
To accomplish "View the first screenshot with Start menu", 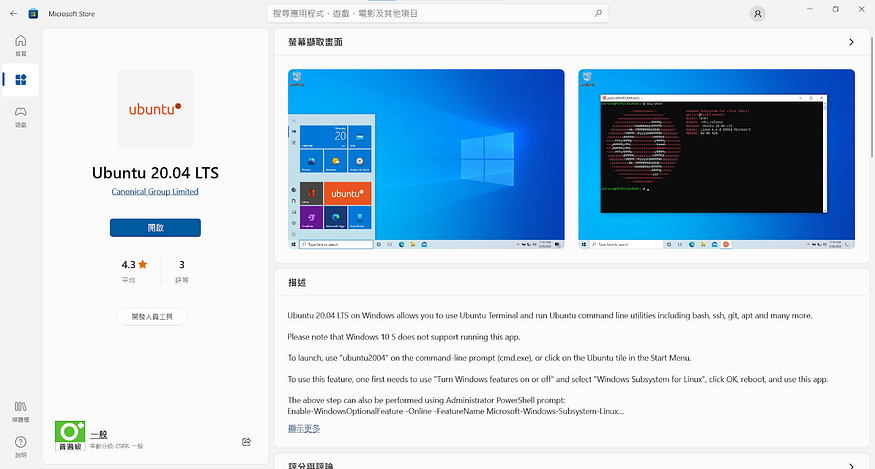I will pos(426,159).
